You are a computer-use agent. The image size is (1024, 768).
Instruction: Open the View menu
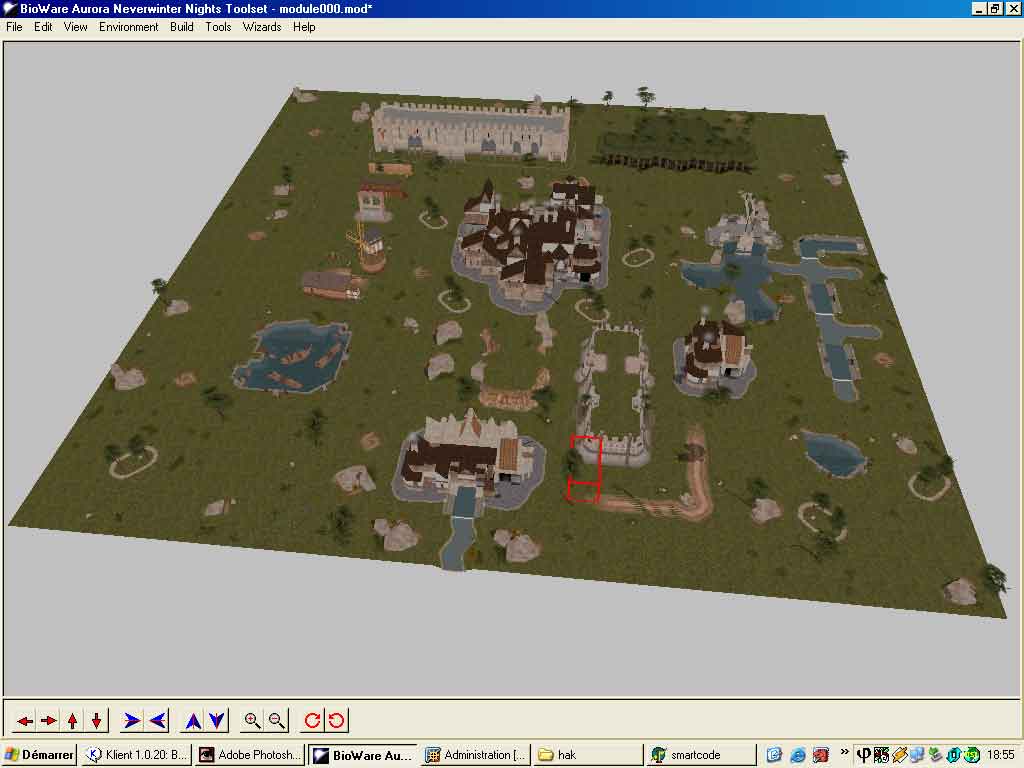(75, 27)
